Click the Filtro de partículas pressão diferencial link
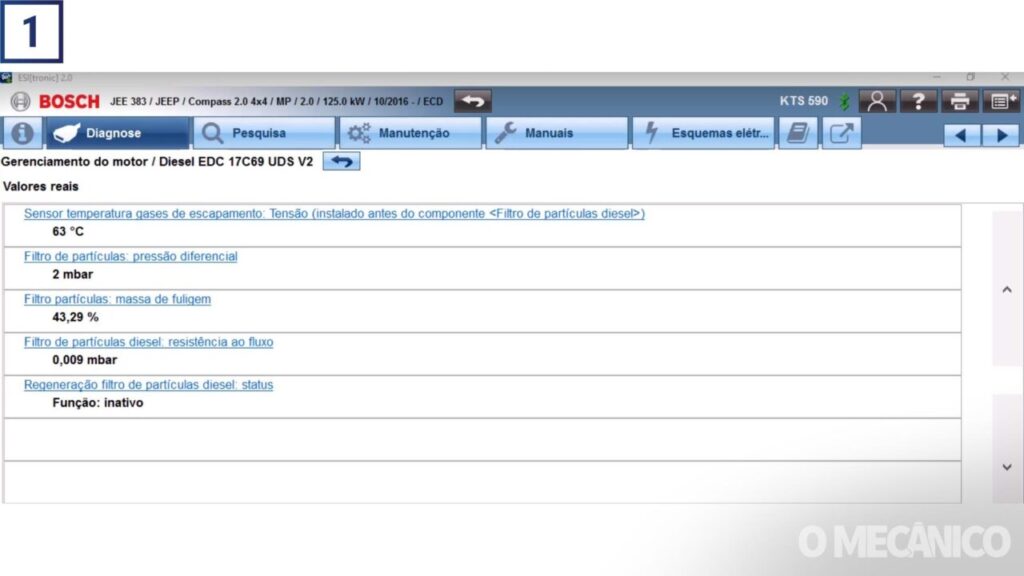 (x=131, y=257)
